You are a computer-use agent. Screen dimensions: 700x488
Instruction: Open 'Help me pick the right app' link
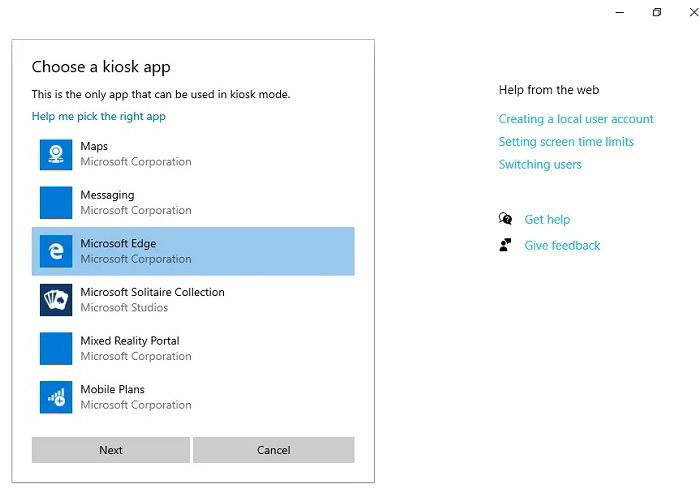tap(99, 117)
